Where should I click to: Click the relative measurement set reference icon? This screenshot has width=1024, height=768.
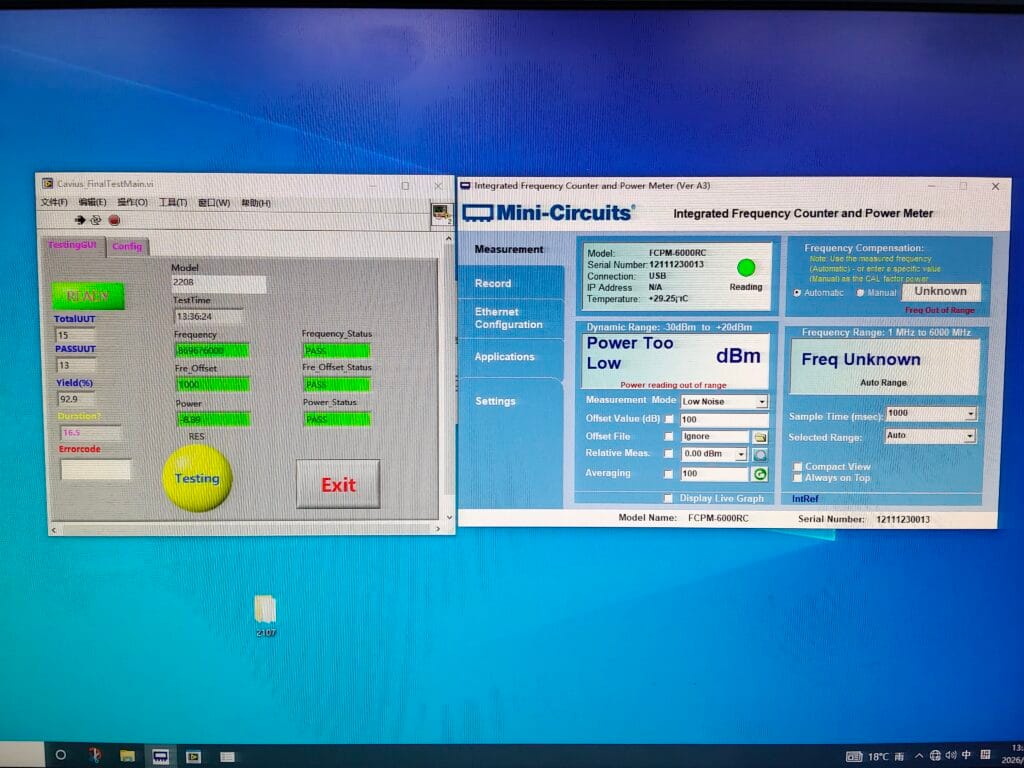click(760, 455)
